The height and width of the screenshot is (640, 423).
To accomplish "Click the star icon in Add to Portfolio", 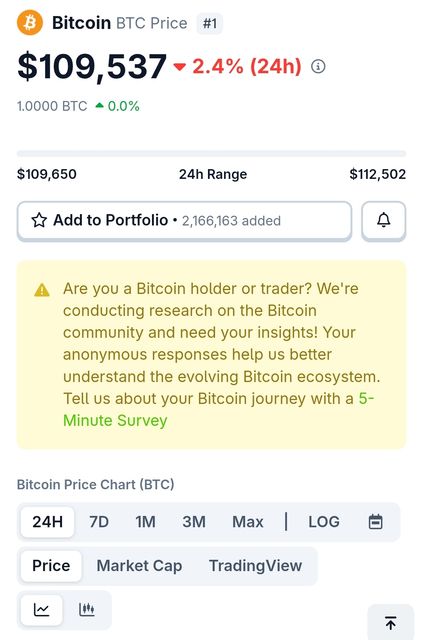I will pos(39,220).
